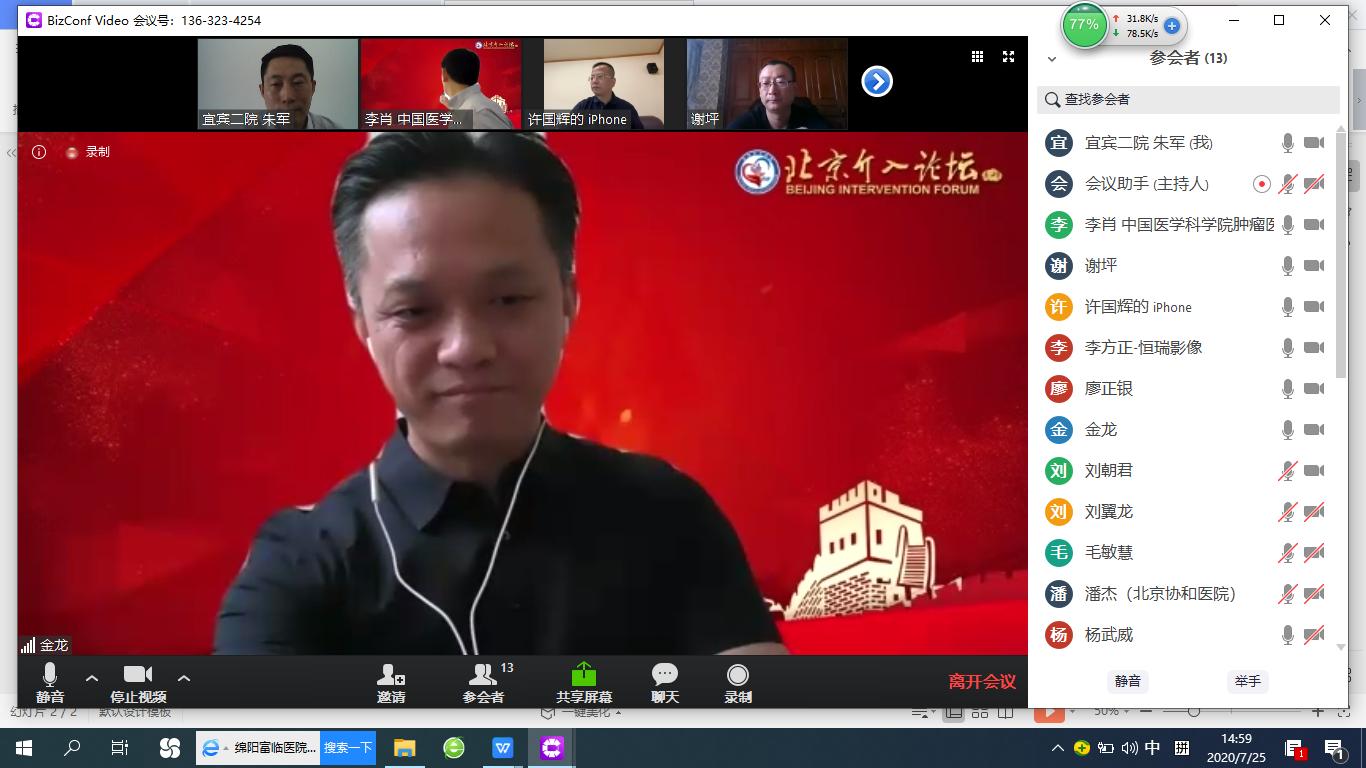This screenshot has height=768, width=1366.
Task: Click the 中 input method indicator
Action: pos(1153,748)
